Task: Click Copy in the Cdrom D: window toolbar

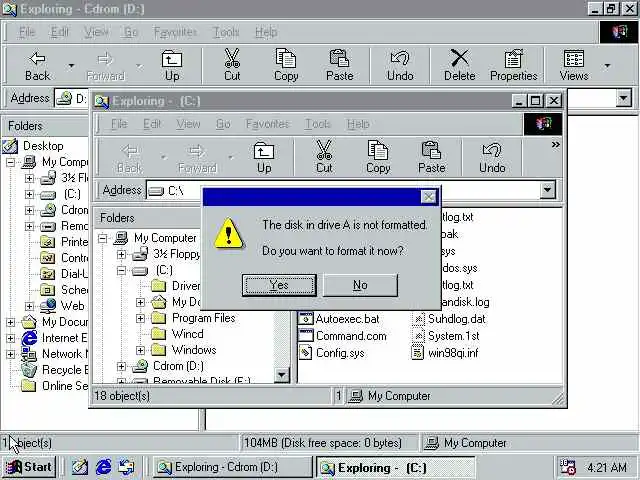Action: pos(286,66)
